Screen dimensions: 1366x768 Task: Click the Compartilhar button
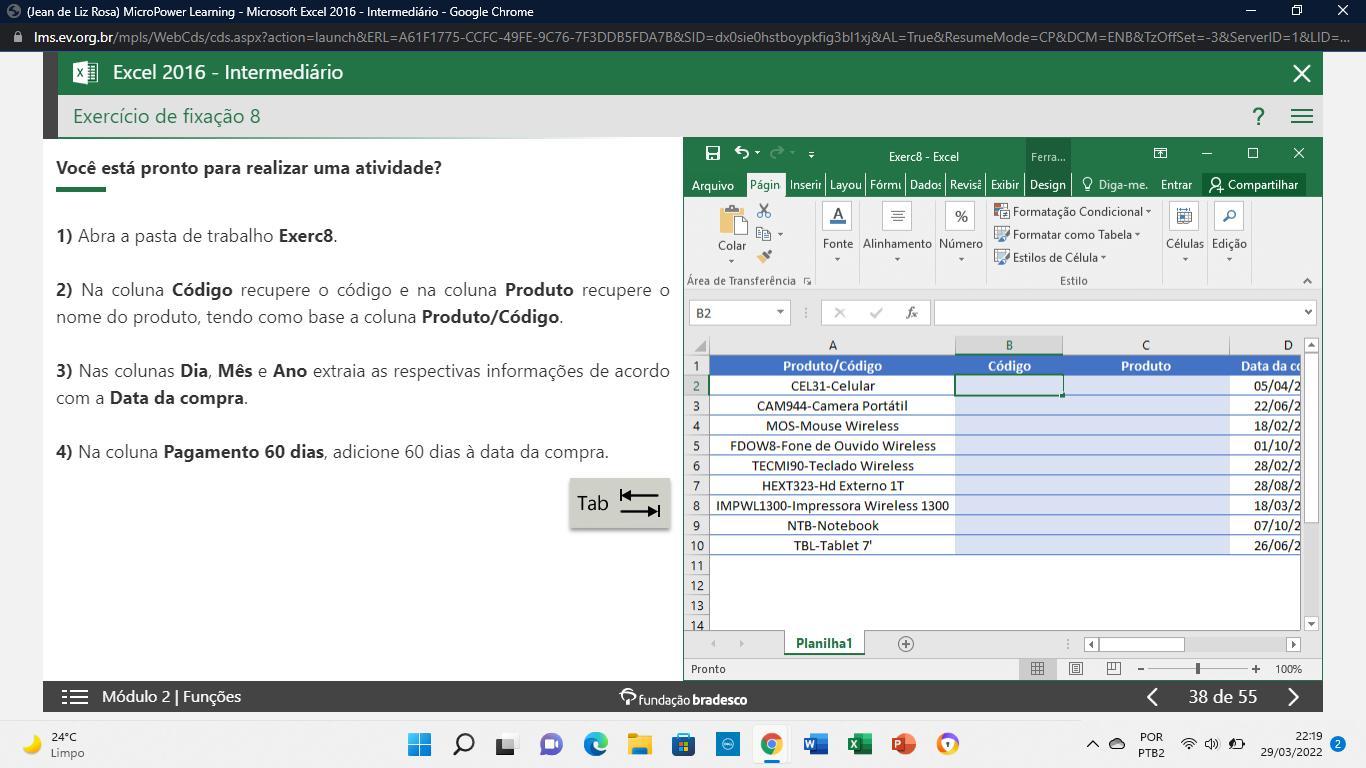click(x=1253, y=185)
